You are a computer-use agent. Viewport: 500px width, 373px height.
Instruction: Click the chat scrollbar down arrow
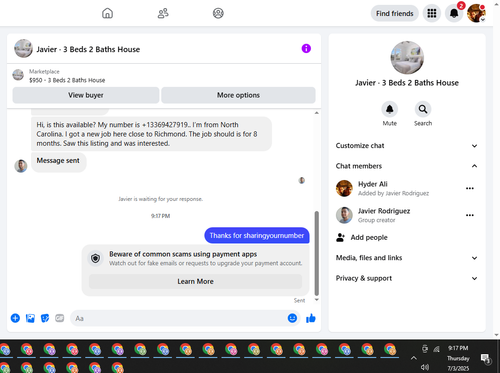tap(317, 299)
